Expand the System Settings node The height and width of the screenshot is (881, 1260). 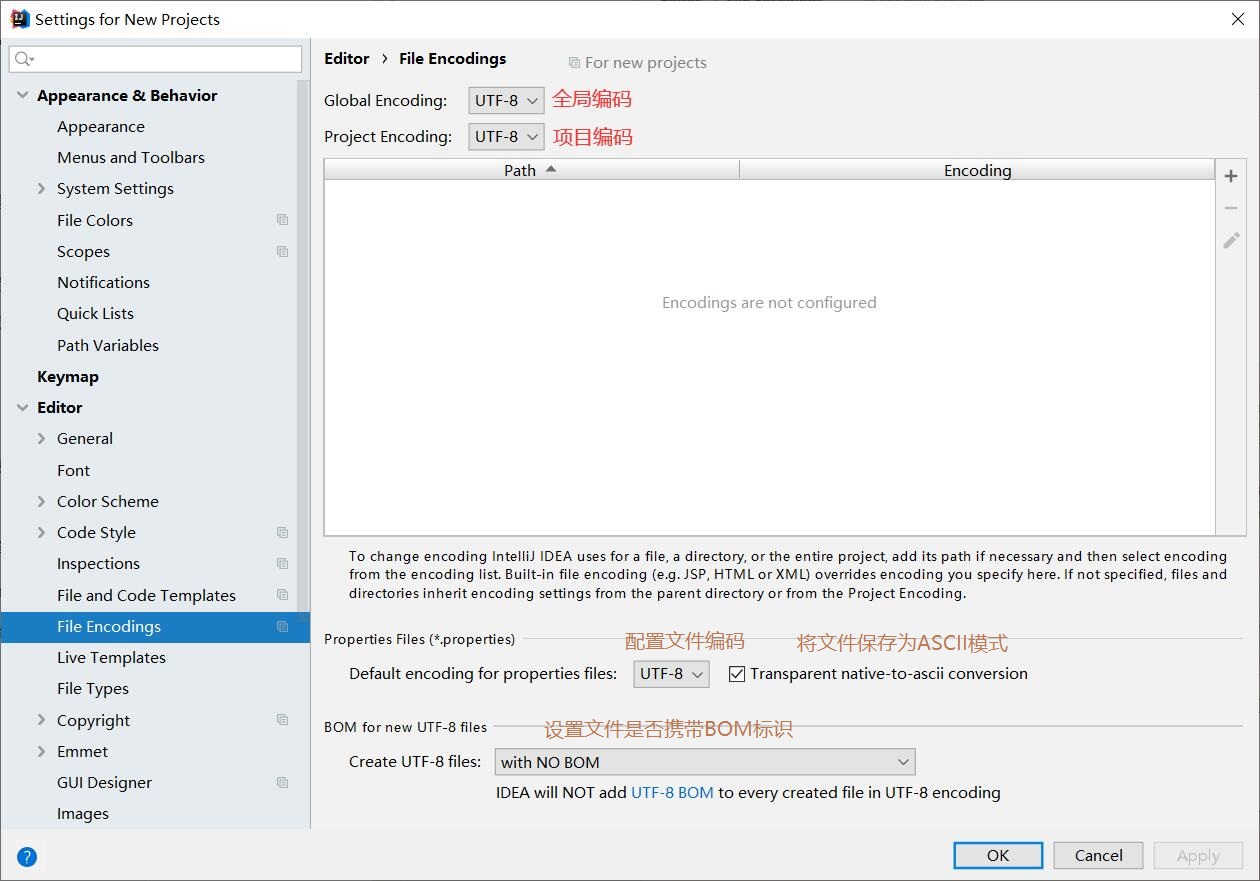click(41, 188)
